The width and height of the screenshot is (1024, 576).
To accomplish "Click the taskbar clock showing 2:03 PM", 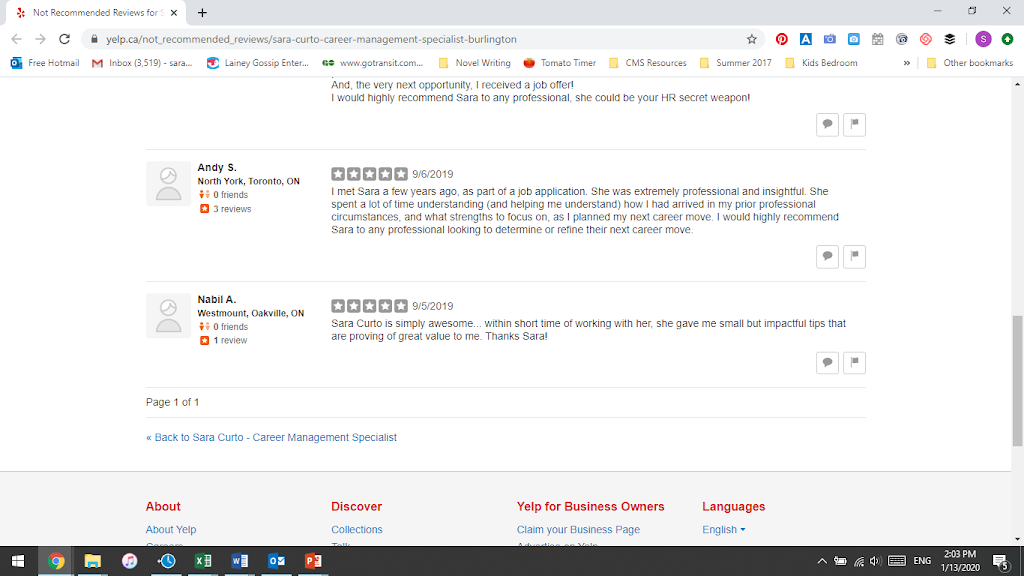I will pyautogui.click(x=960, y=561).
